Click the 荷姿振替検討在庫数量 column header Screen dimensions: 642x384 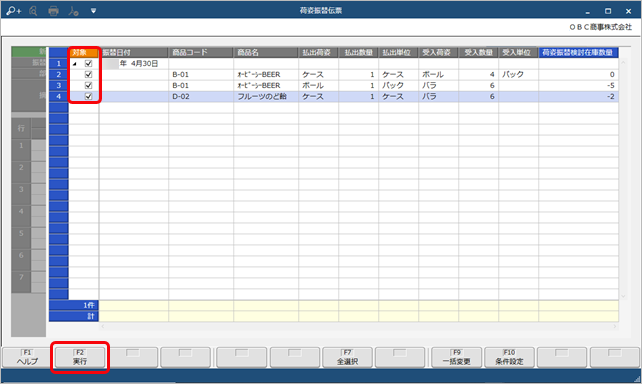pos(579,52)
